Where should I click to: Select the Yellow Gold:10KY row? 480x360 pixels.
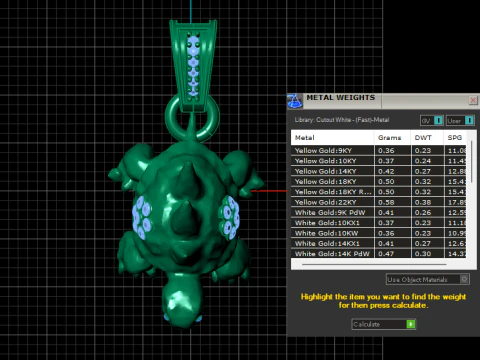[x=379, y=161]
